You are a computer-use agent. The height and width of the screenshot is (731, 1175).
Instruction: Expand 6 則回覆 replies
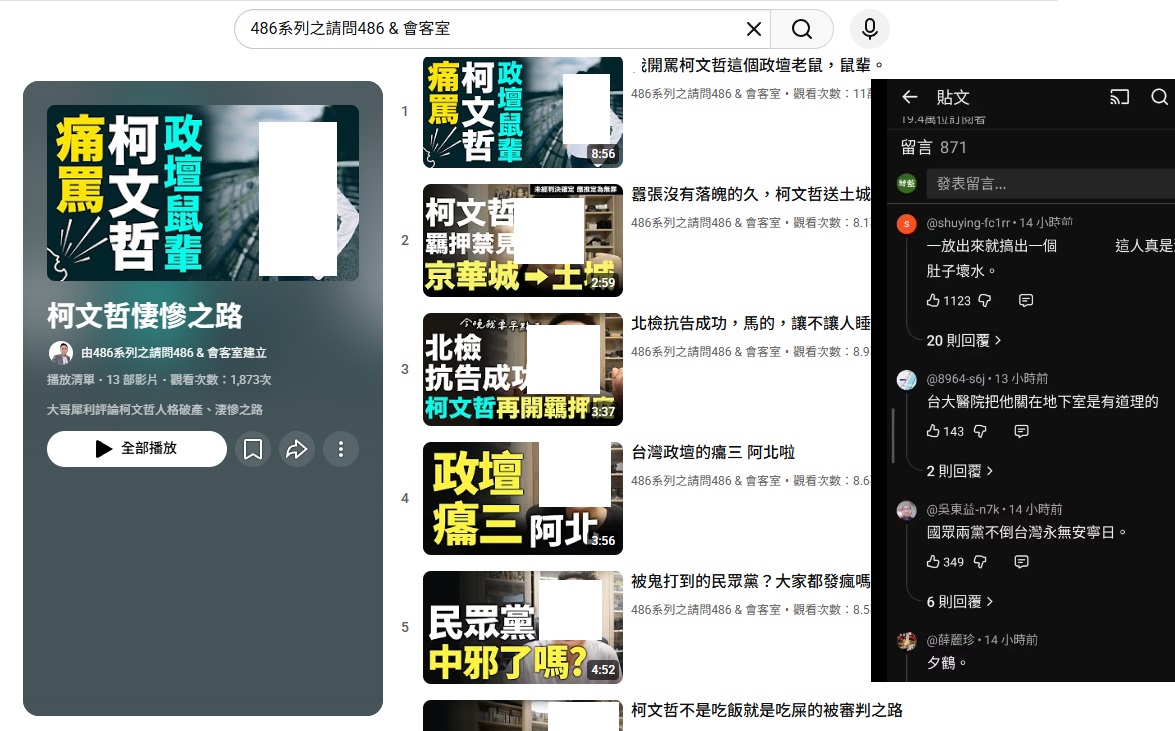point(959,602)
